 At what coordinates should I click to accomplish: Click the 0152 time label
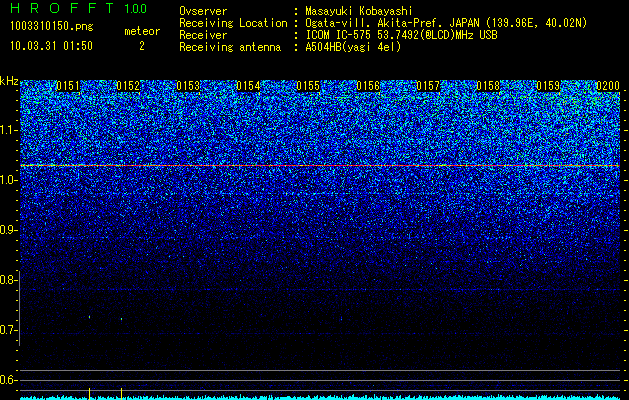pyautogui.click(x=128, y=86)
